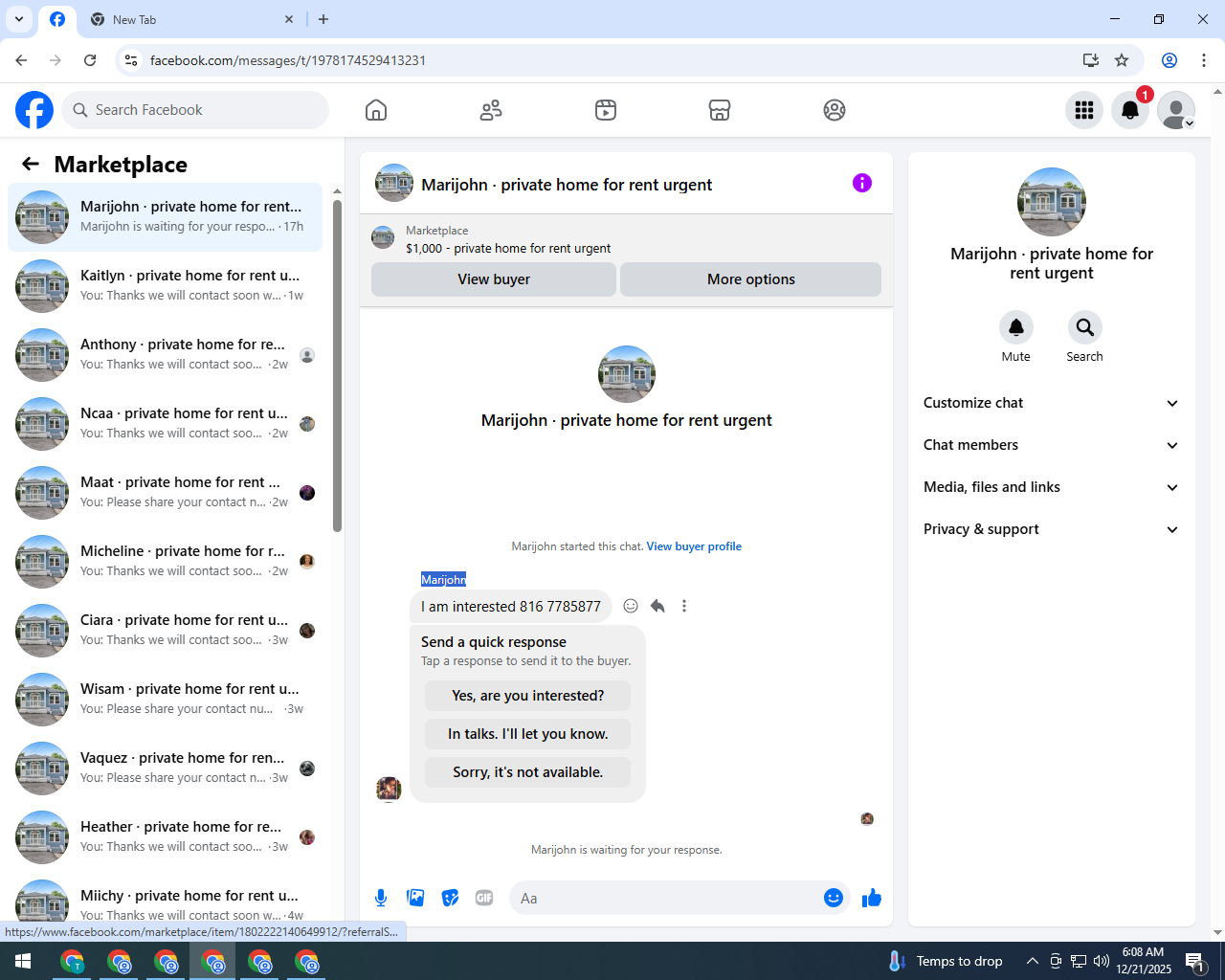Viewport: 1225px width, 980px height.
Task: Open the menu grid icon
Action: [x=1084, y=110]
